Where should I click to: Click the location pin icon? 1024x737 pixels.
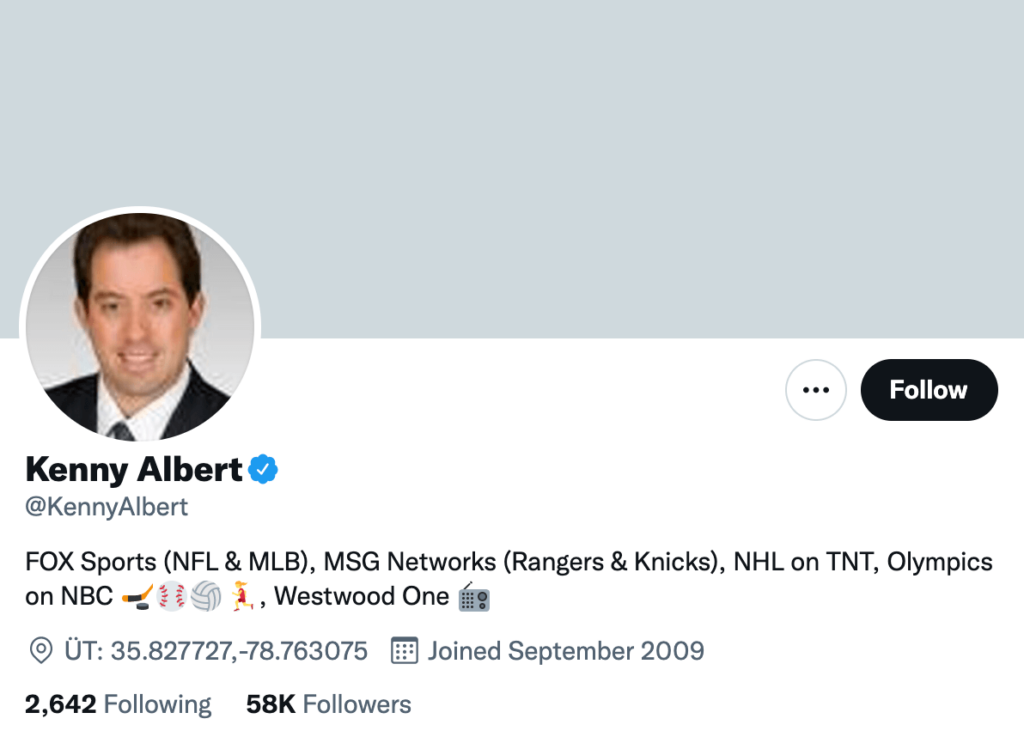41,652
